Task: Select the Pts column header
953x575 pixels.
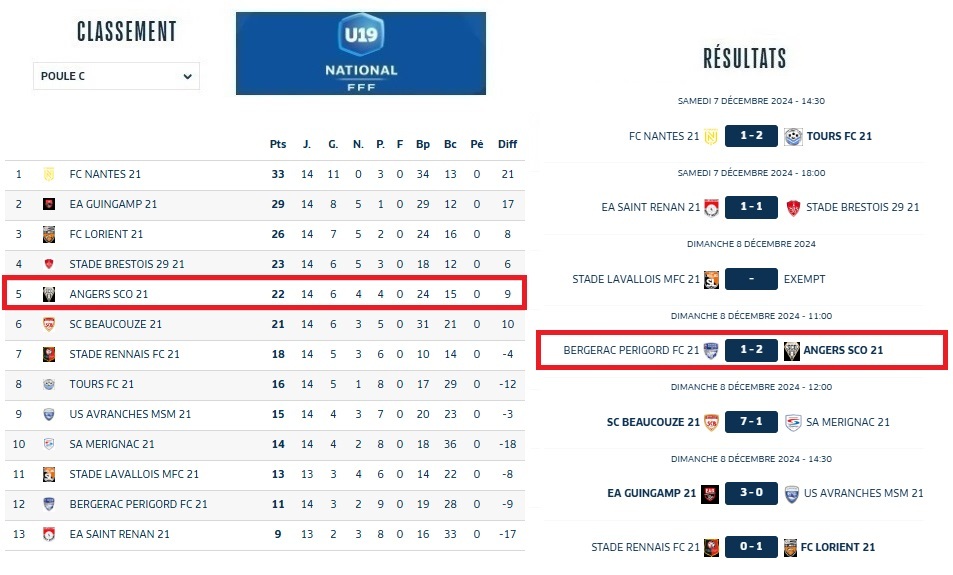Action: pyautogui.click(x=278, y=144)
